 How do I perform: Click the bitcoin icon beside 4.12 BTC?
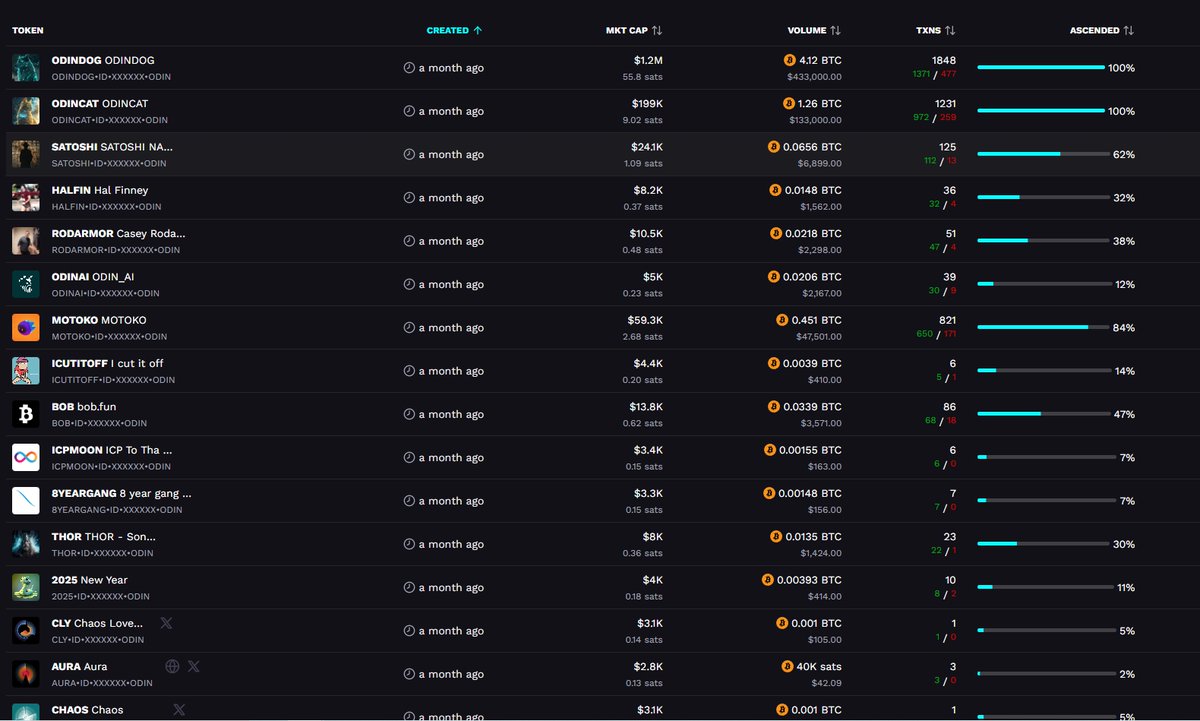tap(789, 60)
